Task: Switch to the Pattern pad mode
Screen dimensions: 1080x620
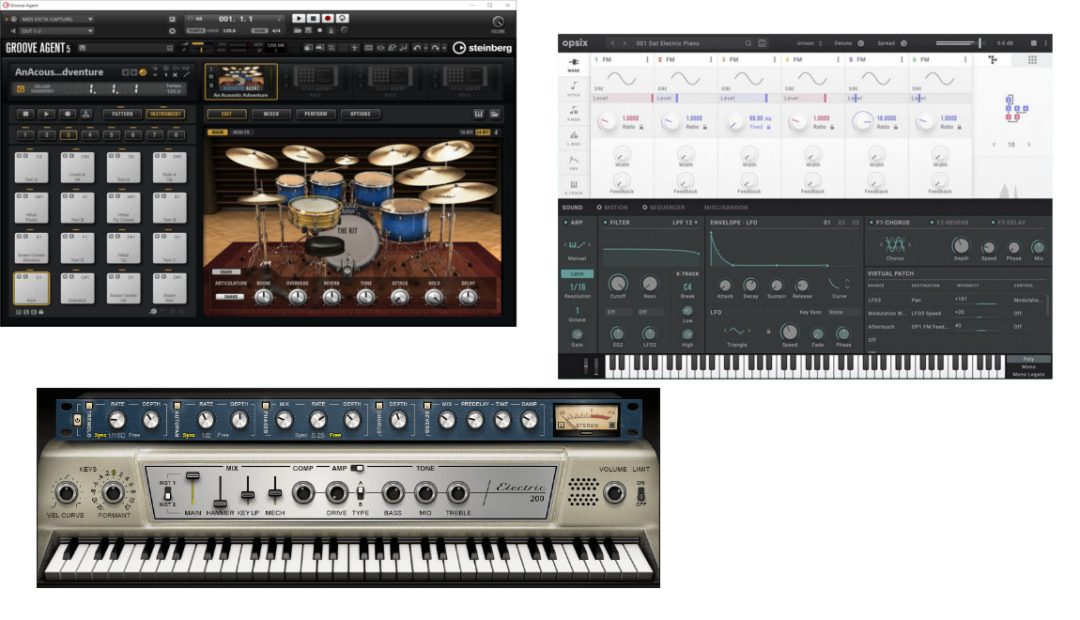Action: [123, 114]
